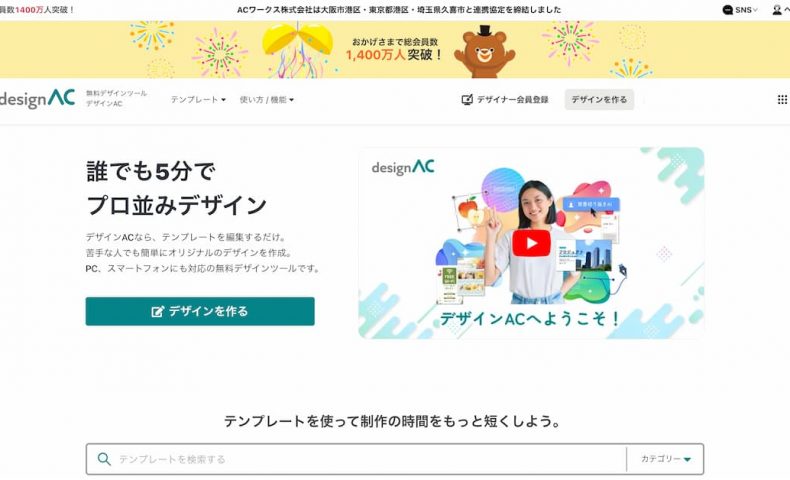Open the apps grid icon
The image size is (790, 480).
point(782,100)
